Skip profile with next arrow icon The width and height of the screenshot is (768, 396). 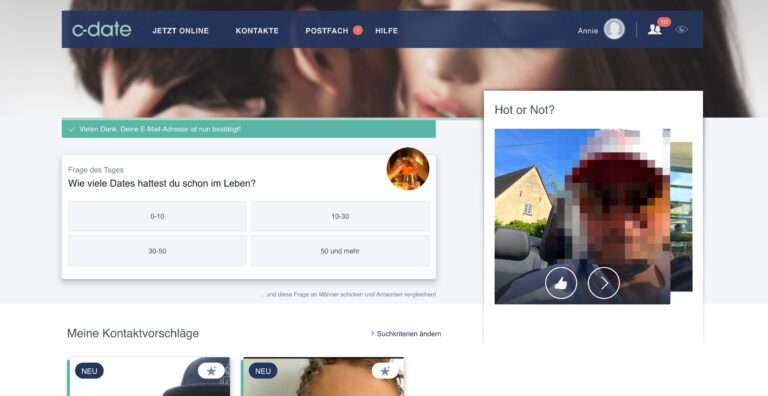tap(603, 283)
